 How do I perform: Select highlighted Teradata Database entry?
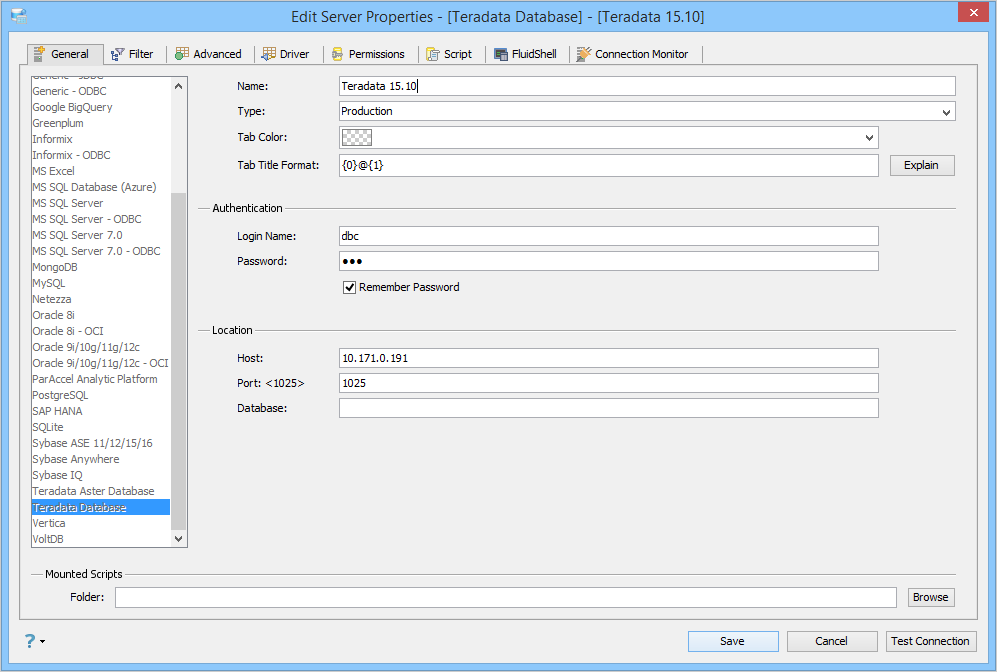pyautogui.click(x=101, y=507)
